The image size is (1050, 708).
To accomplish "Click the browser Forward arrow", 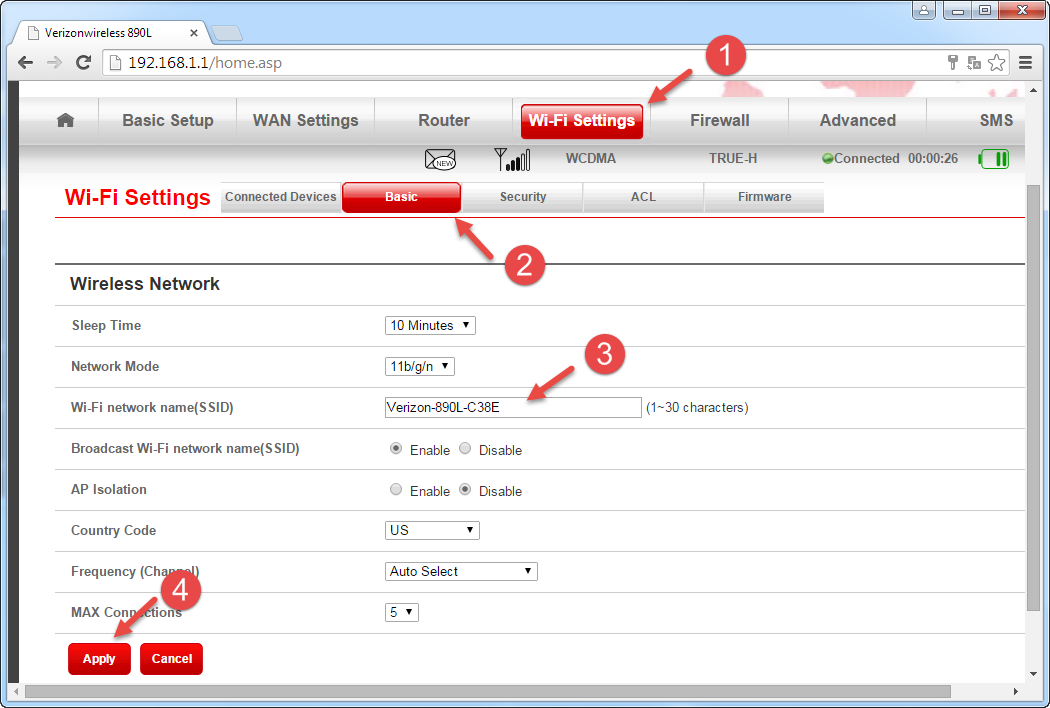I will 54,63.
